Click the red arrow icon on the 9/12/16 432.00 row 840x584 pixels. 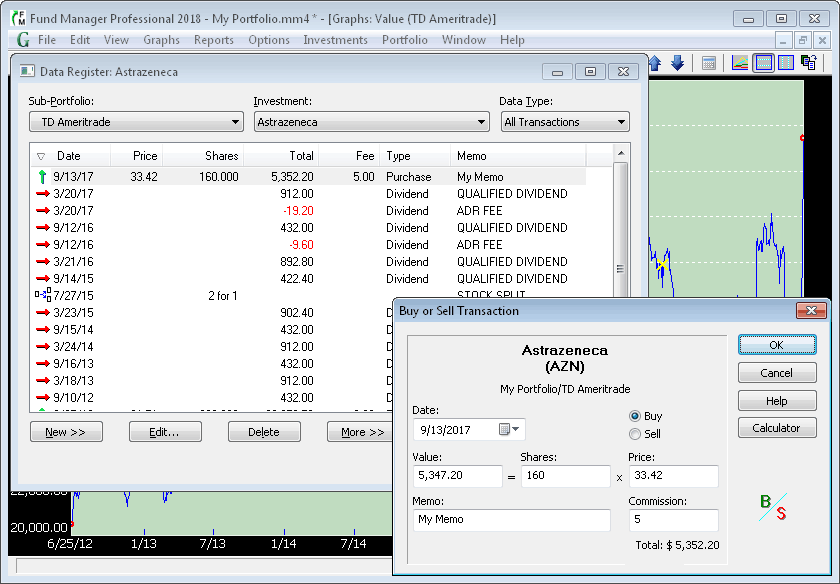pos(43,228)
